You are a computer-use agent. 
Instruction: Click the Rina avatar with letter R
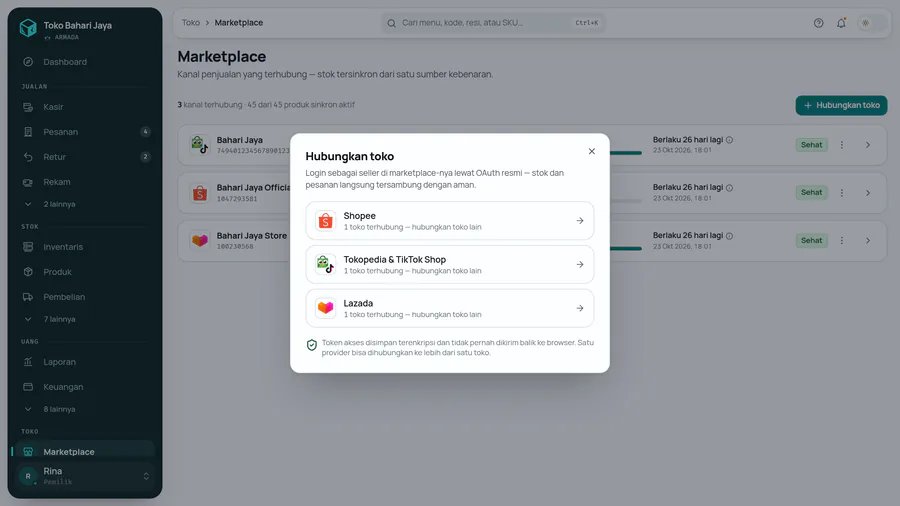coord(28,476)
